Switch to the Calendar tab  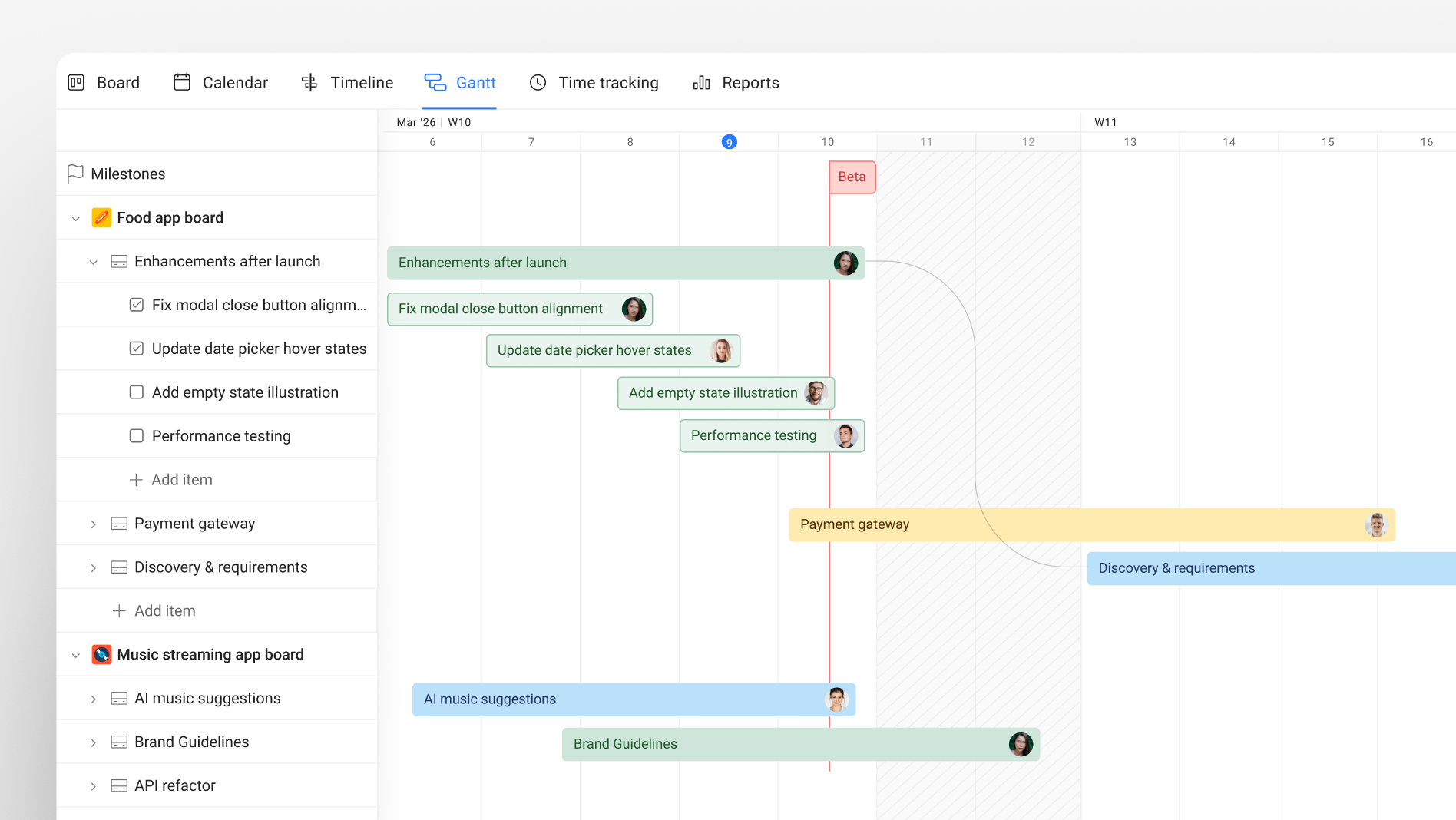[220, 83]
